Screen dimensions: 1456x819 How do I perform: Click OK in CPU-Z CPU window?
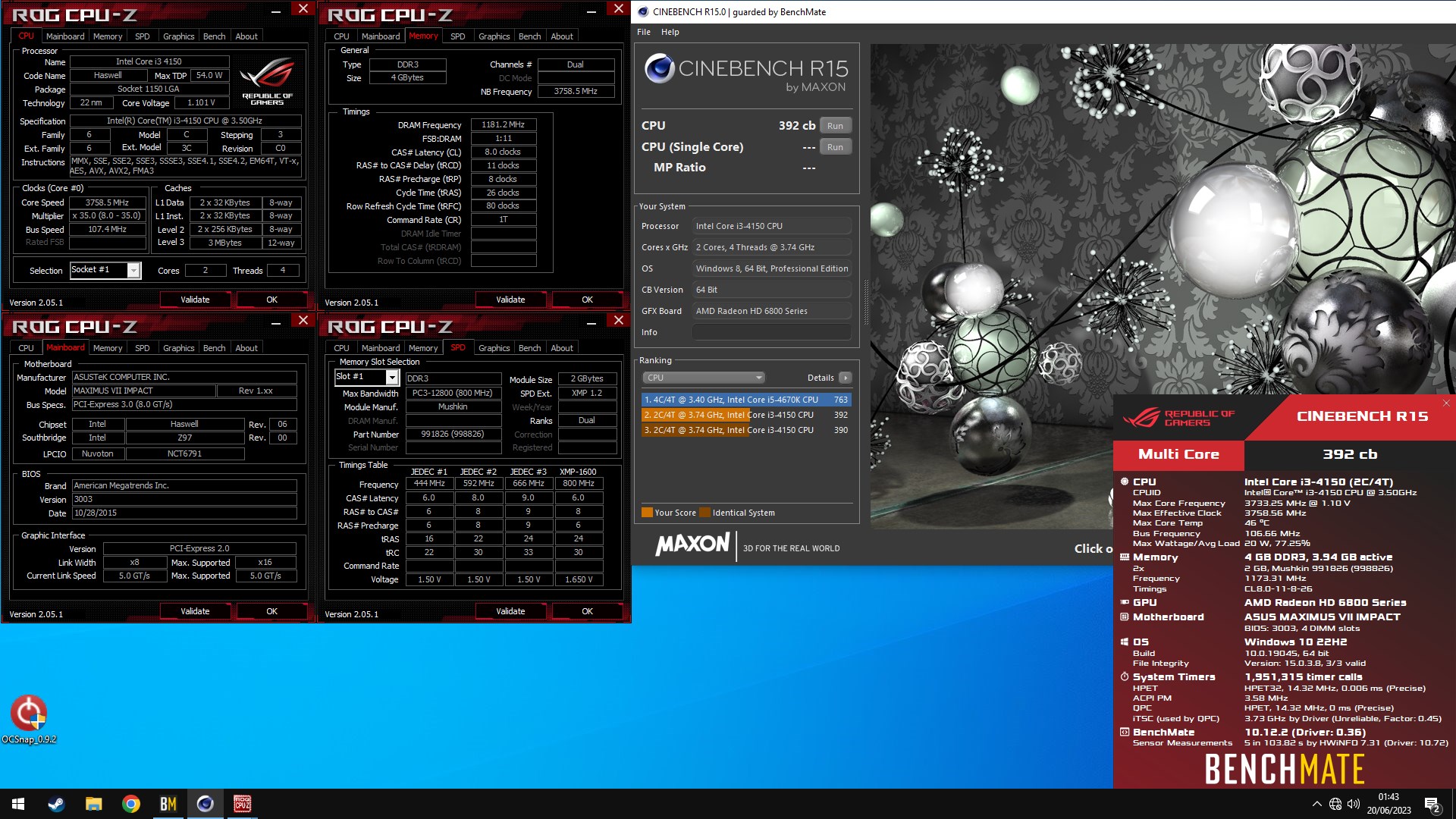click(271, 300)
